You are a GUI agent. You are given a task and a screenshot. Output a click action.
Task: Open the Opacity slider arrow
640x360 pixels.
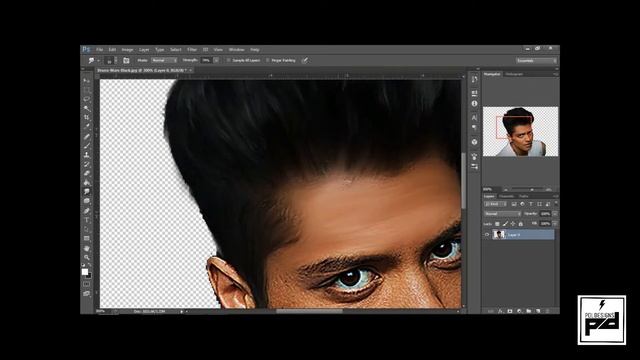click(x=555, y=214)
